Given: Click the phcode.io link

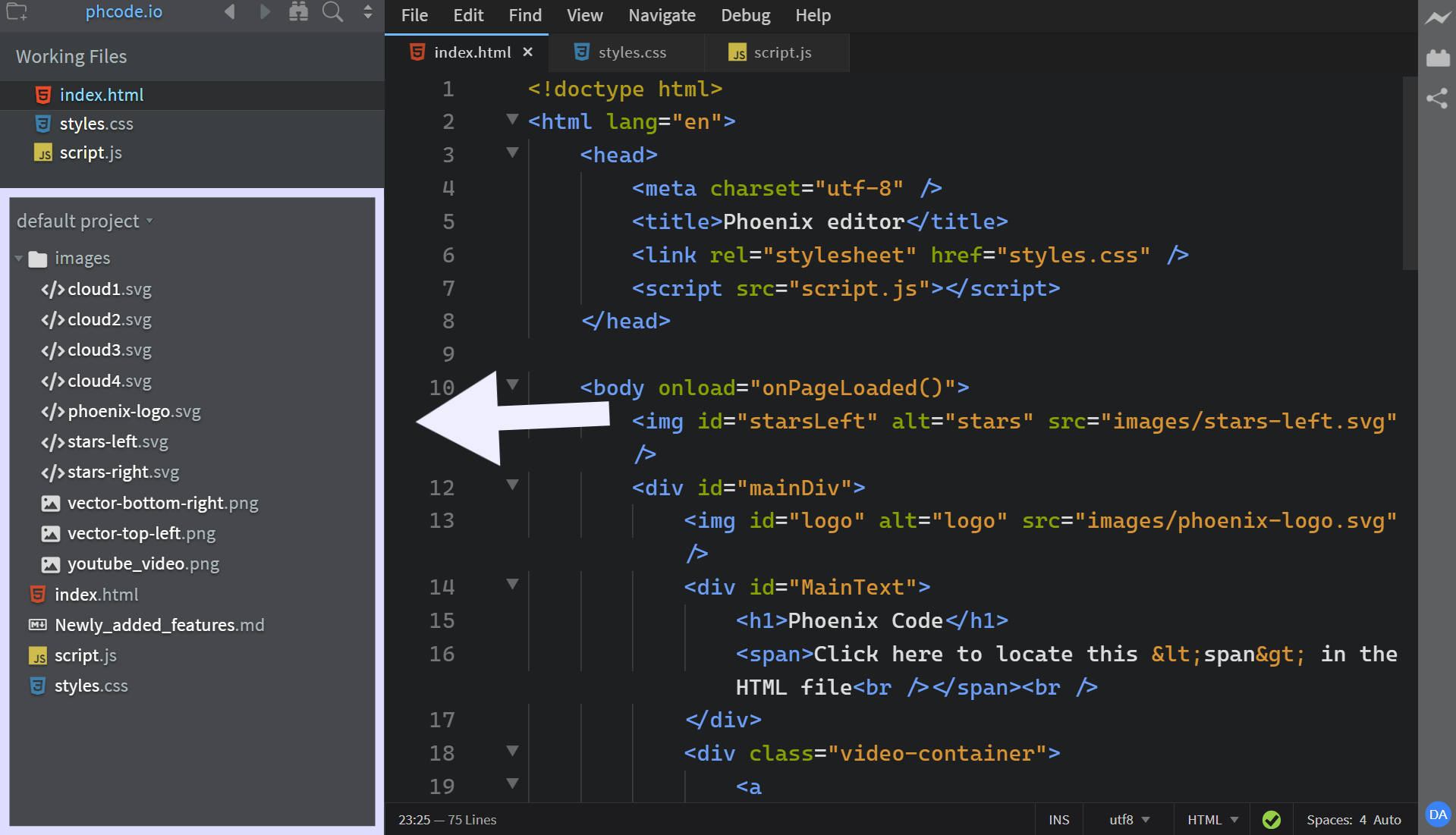Looking at the screenshot, I should [x=124, y=12].
